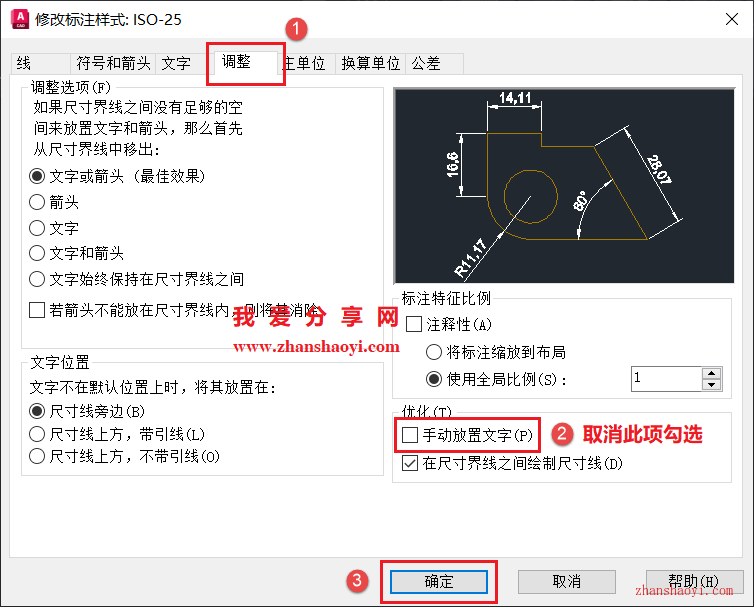Confirm with 确定 button
Screen dimensions: 754x607
(439, 582)
